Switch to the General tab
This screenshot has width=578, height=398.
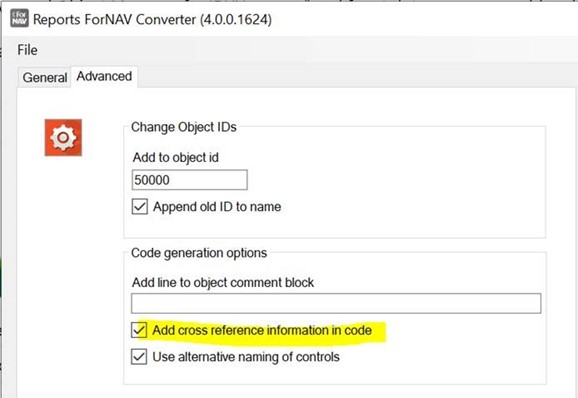coord(45,77)
